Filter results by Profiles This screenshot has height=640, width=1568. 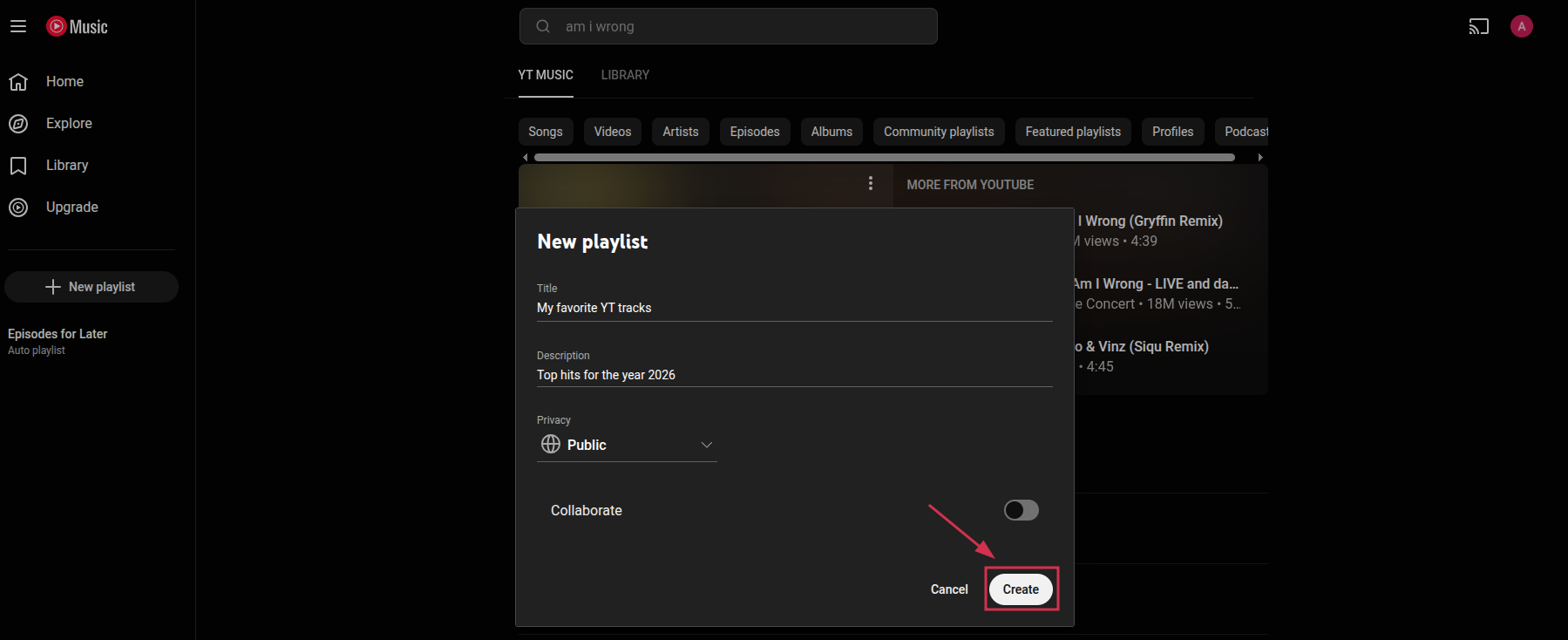(x=1172, y=132)
